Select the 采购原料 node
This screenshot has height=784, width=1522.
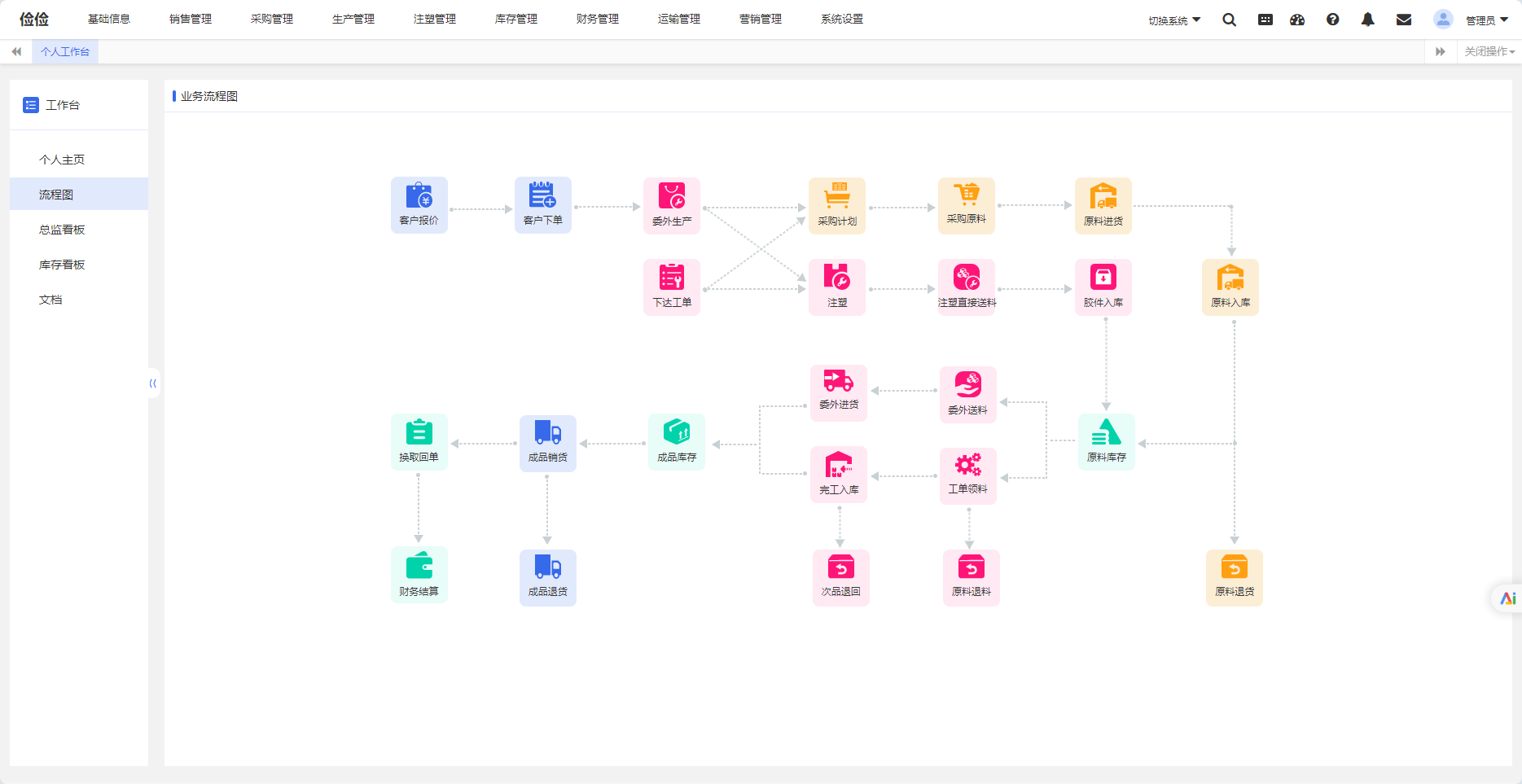point(967,206)
